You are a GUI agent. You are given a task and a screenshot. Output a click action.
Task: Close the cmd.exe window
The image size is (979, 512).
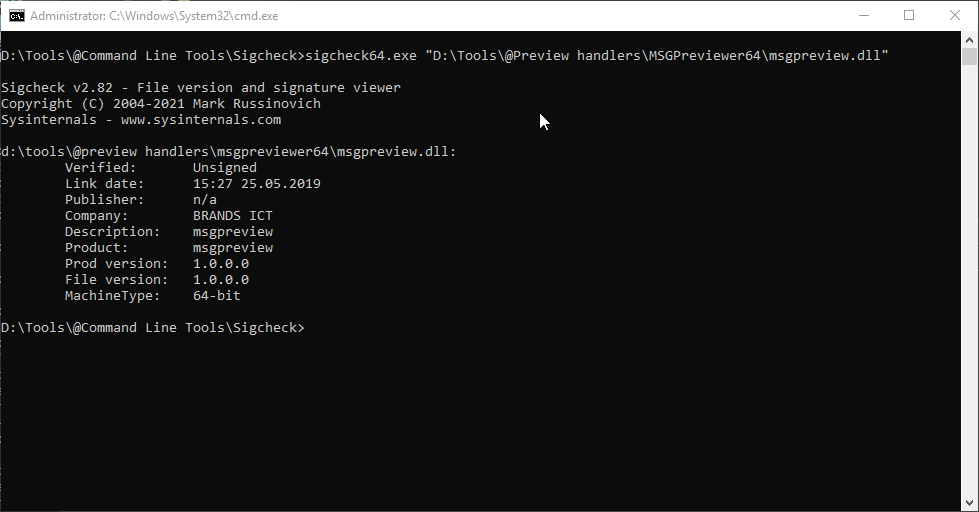click(x=954, y=16)
